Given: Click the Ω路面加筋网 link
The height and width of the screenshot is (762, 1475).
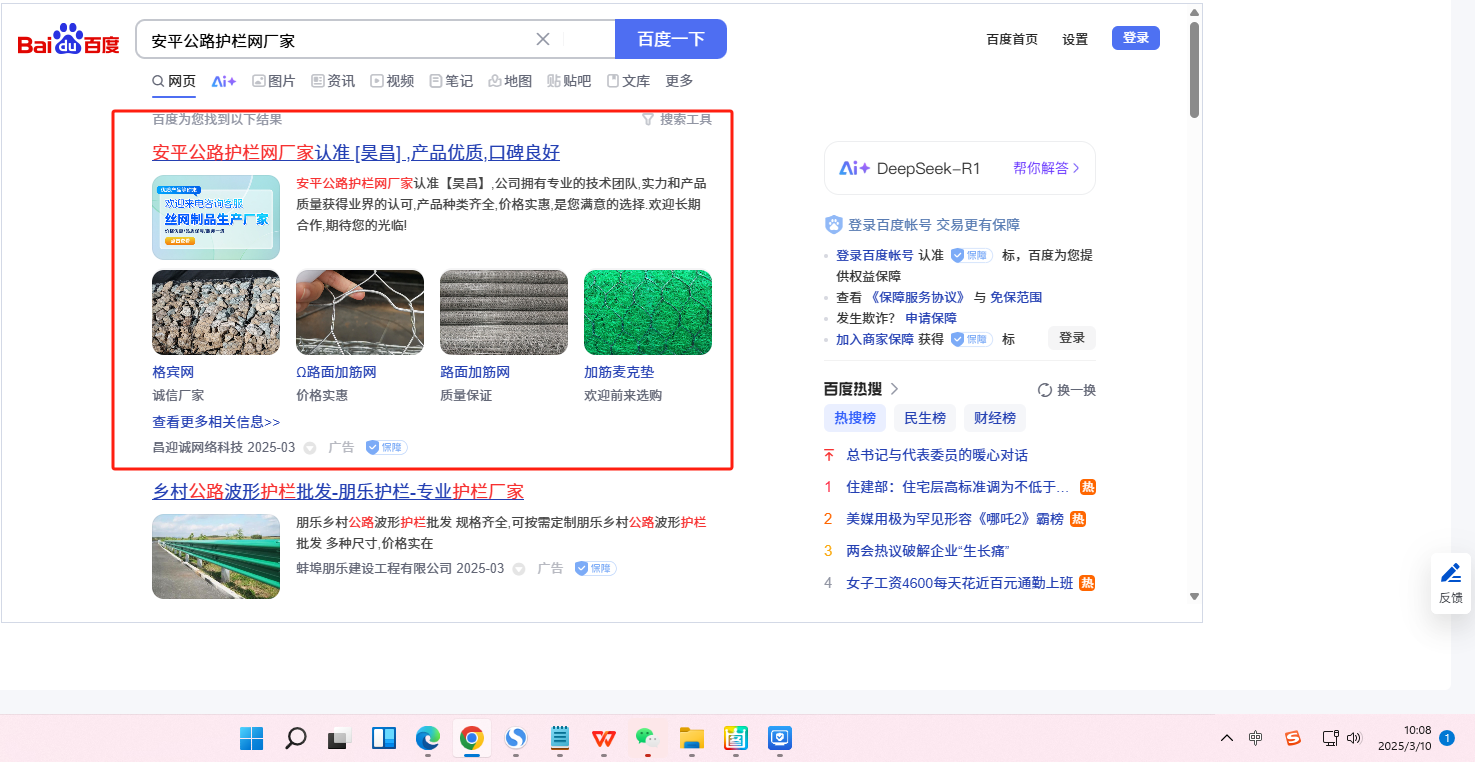Looking at the screenshot, I should tap(336, 372).
